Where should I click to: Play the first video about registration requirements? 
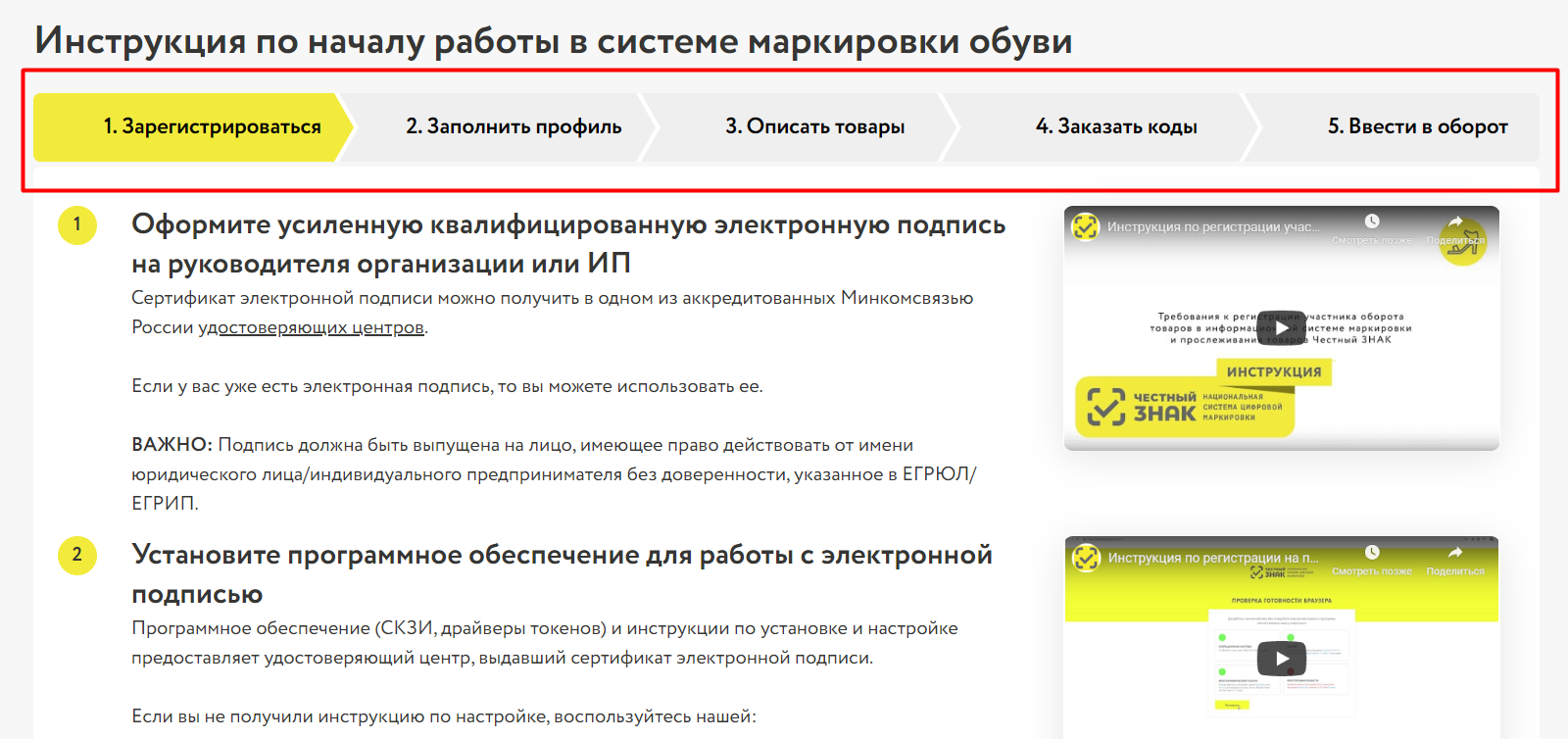click(x=1281, y=328)
